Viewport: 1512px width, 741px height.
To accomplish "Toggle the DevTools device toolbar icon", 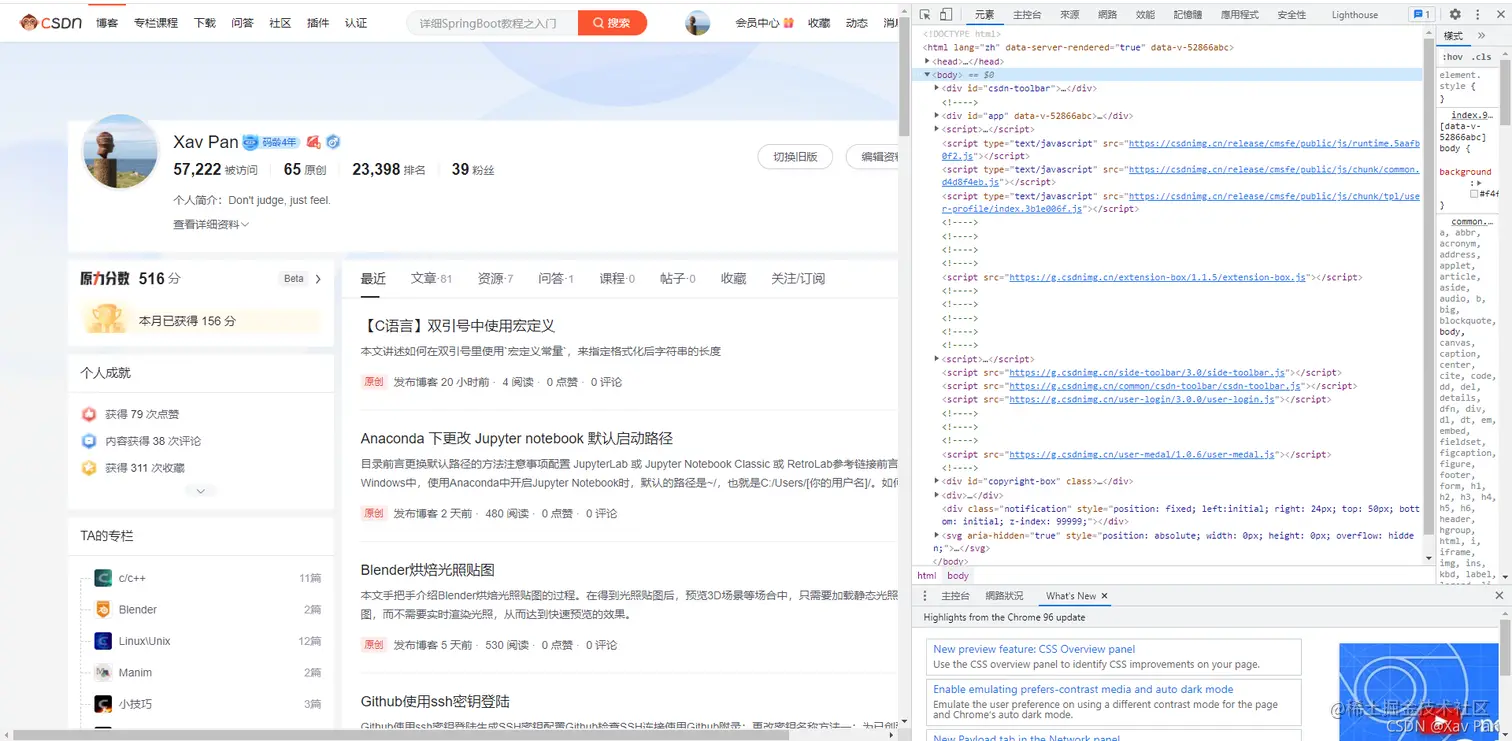I will [946, 15].
